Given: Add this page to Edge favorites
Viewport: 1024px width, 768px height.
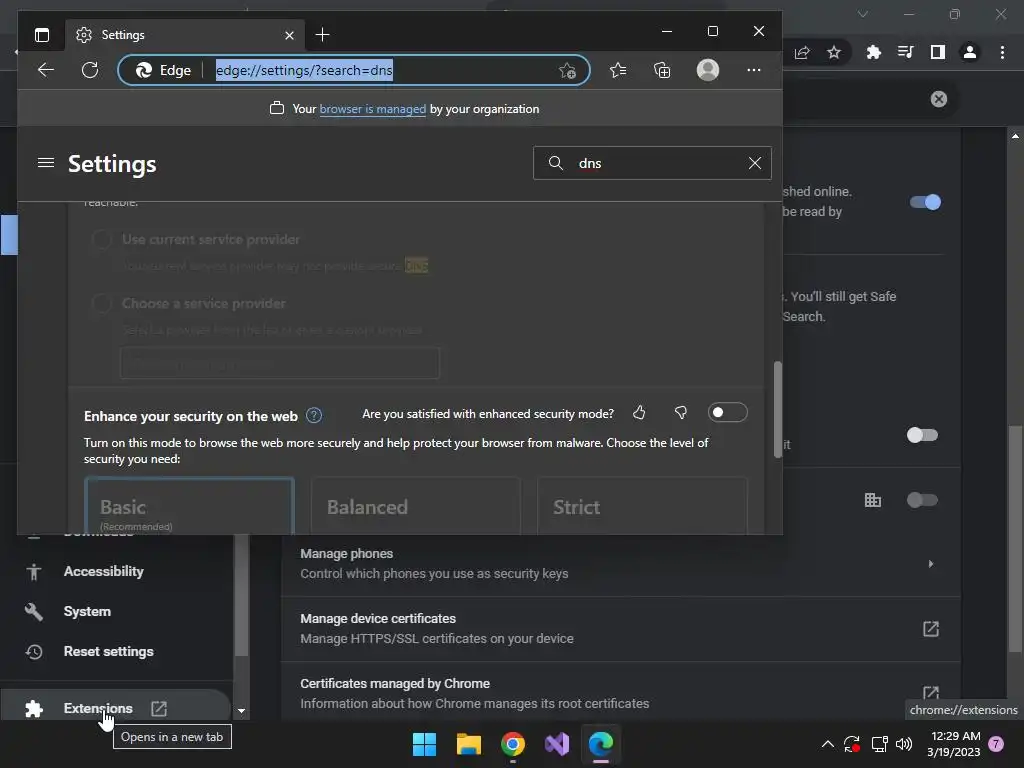Looking at the screenshot, I should (x=568, y=70).
